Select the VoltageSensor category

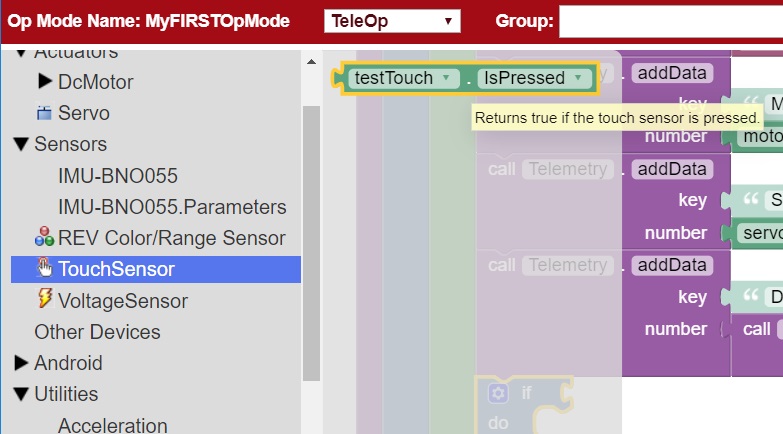coord(122,300)
